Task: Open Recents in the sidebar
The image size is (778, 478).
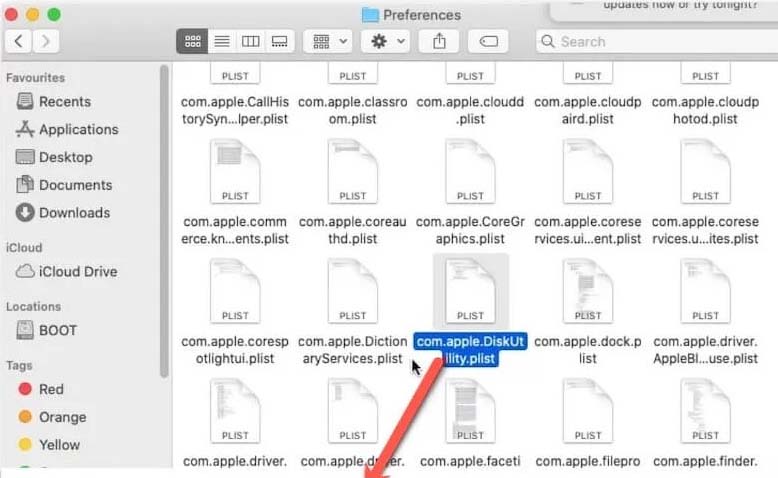Action: [x=53, y=101]
